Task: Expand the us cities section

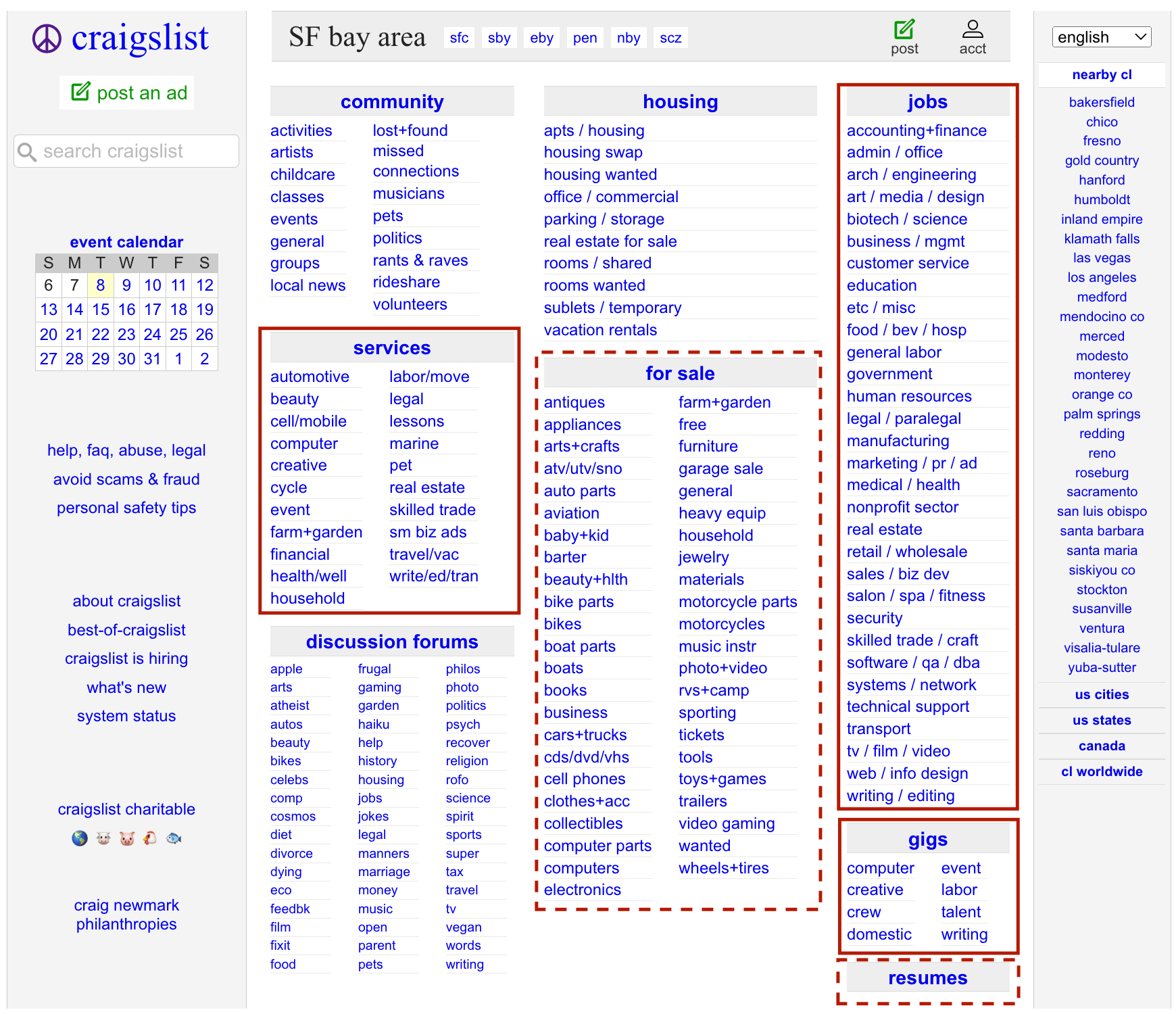Action: point(1102,694)
